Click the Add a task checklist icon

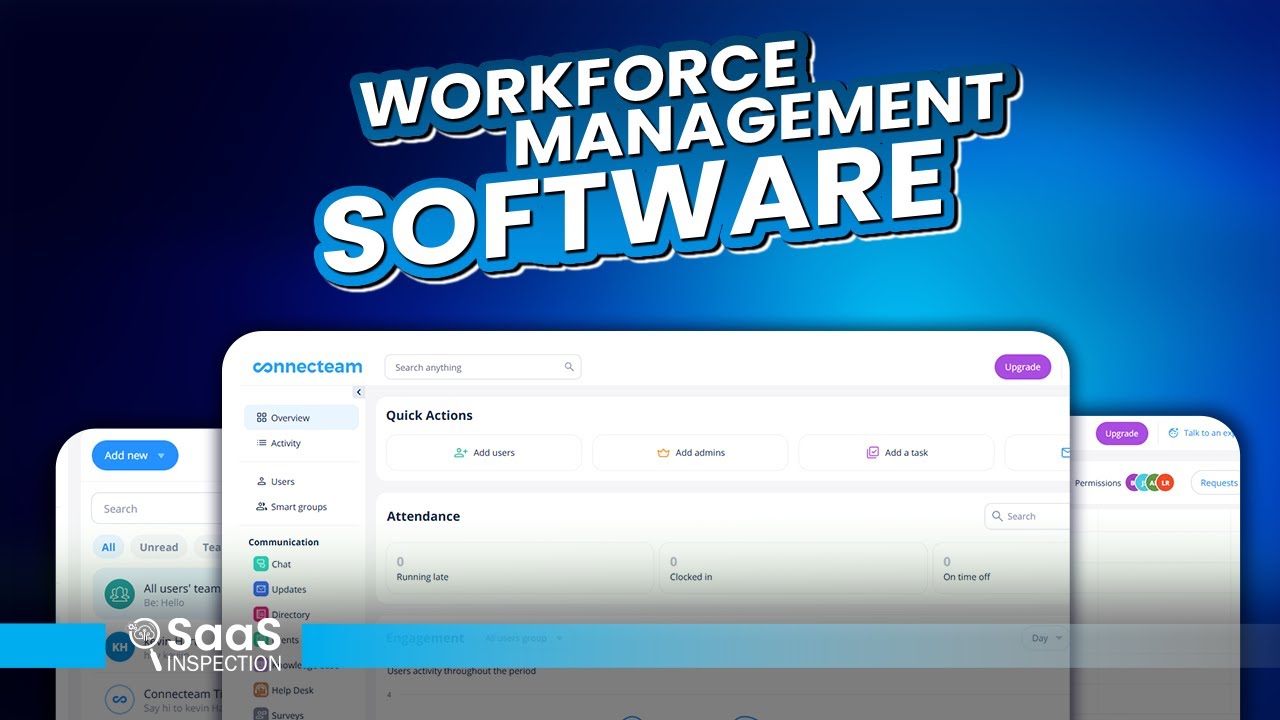[873, 453]
